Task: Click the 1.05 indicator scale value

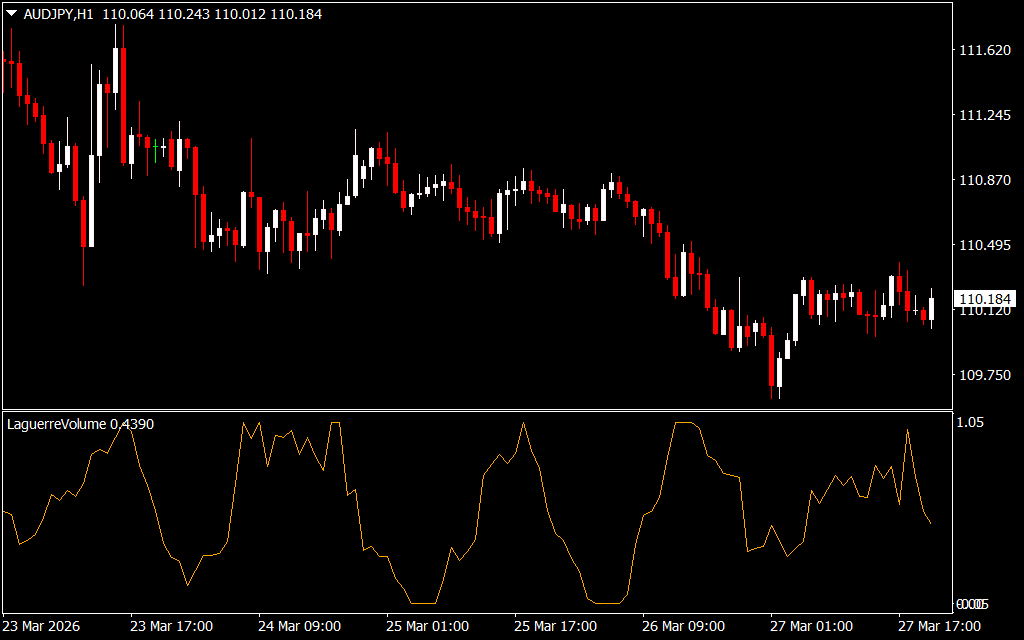Action: (971, 423)
